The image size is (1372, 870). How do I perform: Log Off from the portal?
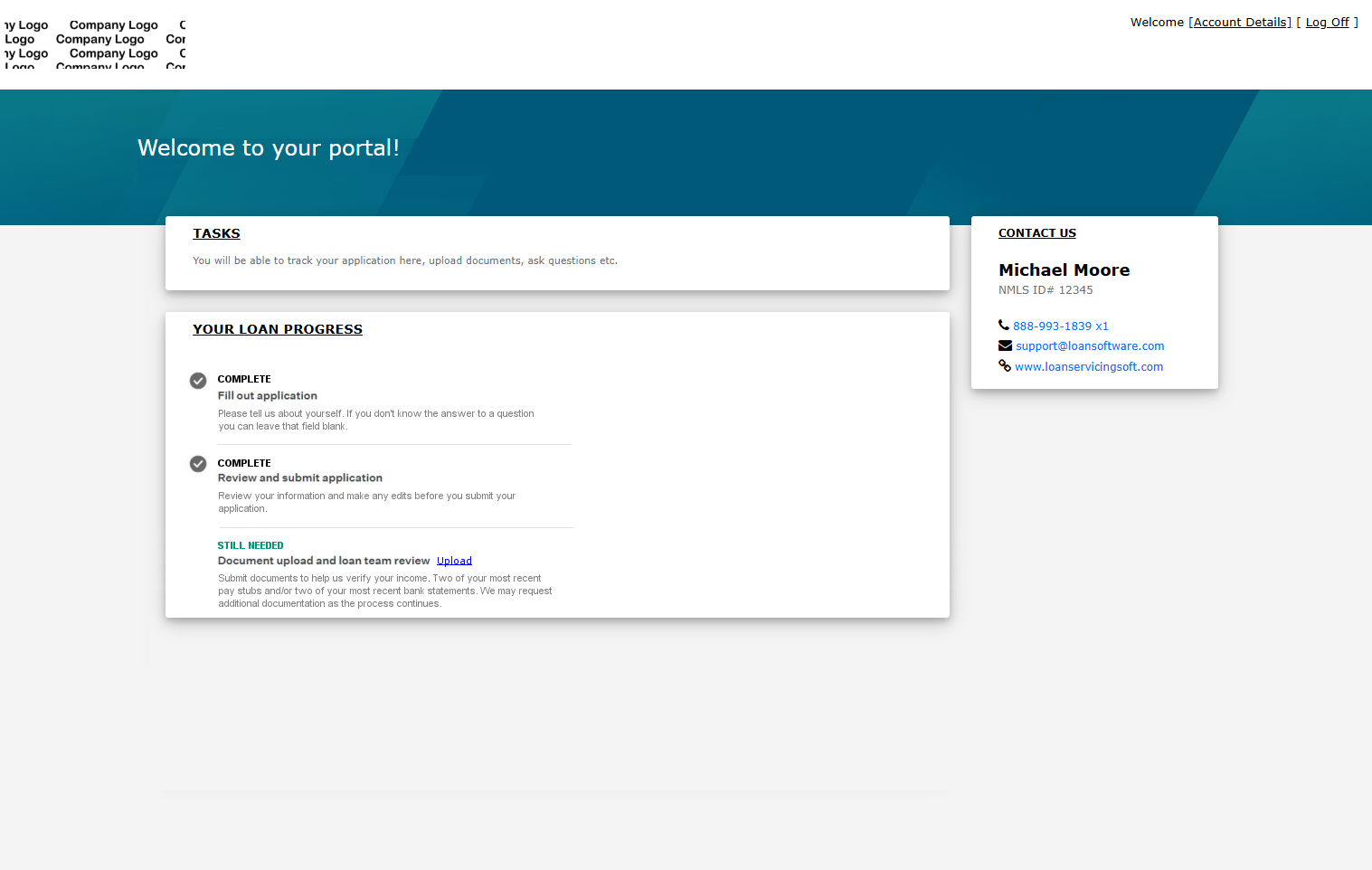1326,22
